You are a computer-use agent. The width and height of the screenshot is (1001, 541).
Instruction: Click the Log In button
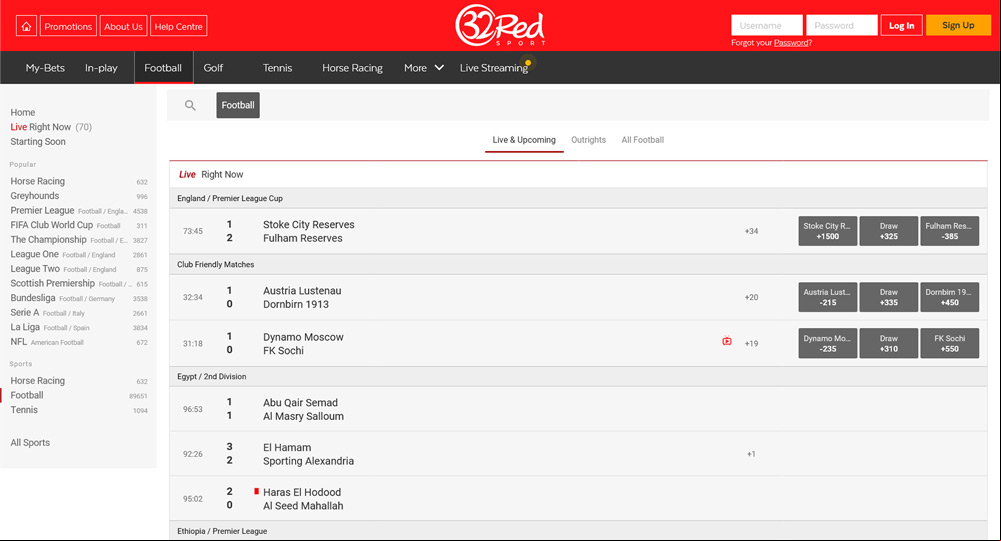click(x=901, y=26)
